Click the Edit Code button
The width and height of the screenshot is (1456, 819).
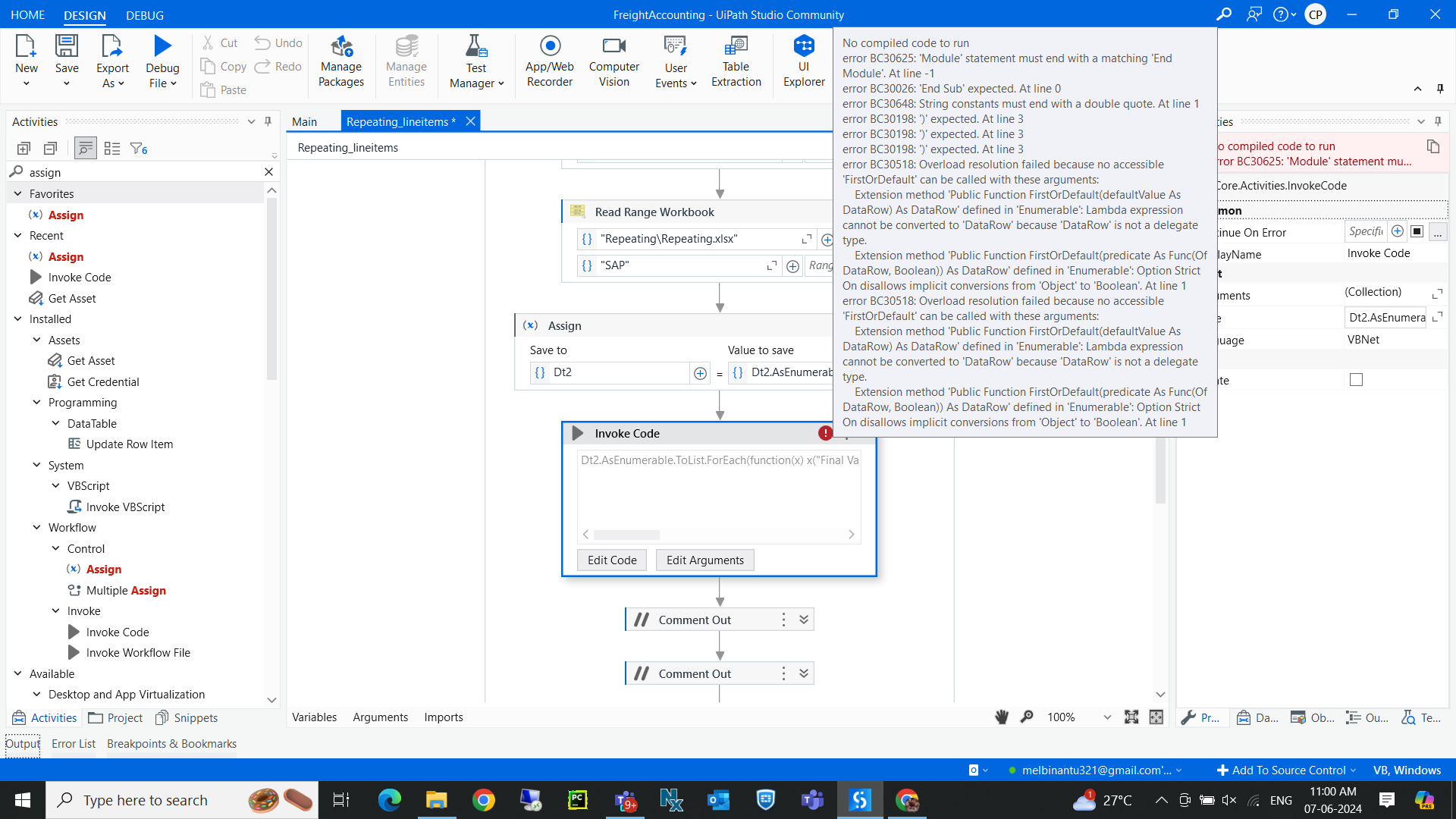click(611, 560)
